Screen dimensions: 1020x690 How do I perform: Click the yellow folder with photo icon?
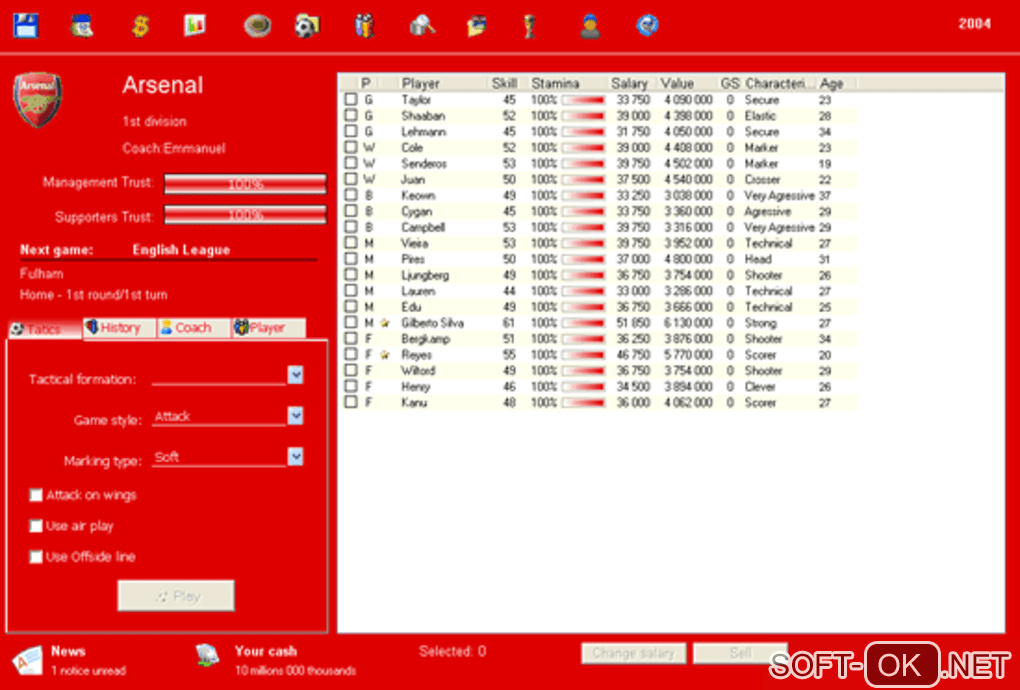point(477,26)
